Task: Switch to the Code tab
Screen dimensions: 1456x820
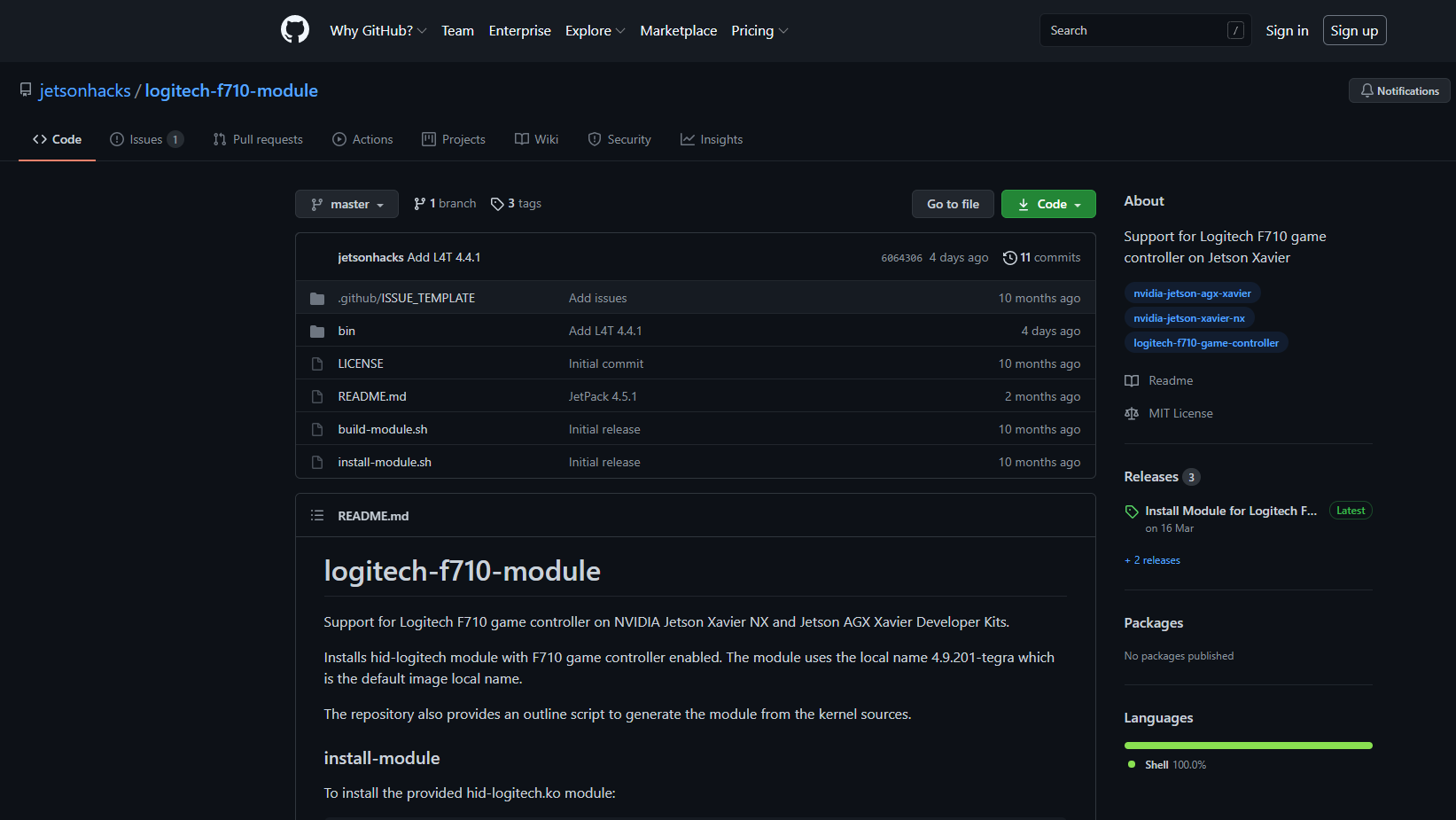Action: (x=57, y=139)
